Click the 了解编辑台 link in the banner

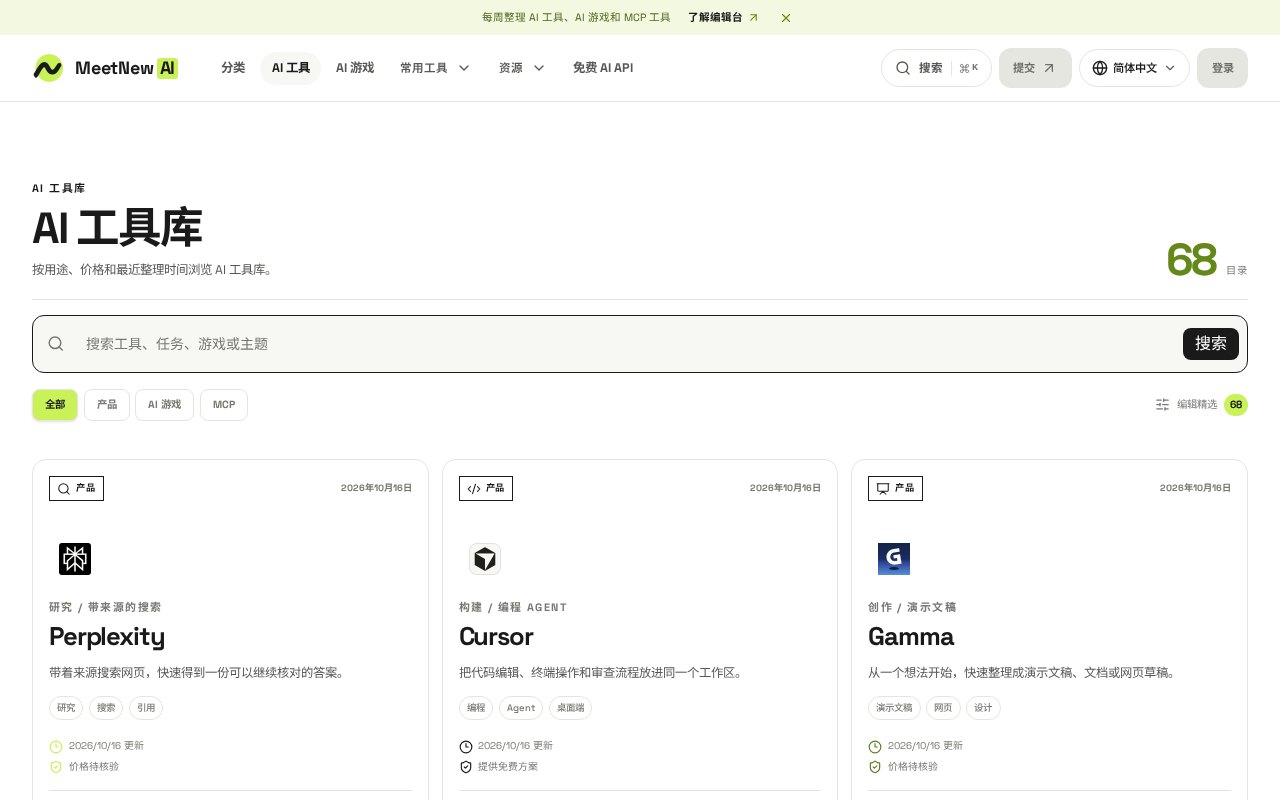(x=723, y=18)
